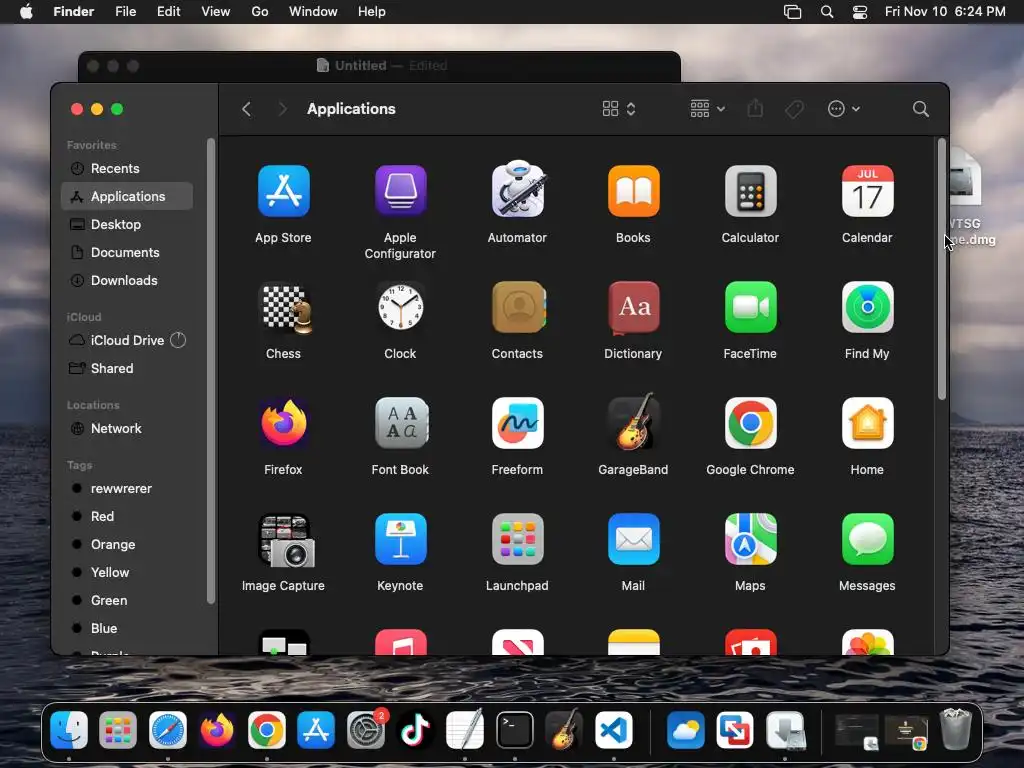Click the Applications window vertical scrollbar
Viewport: 1024px width, 768px height.
[941, 269]
